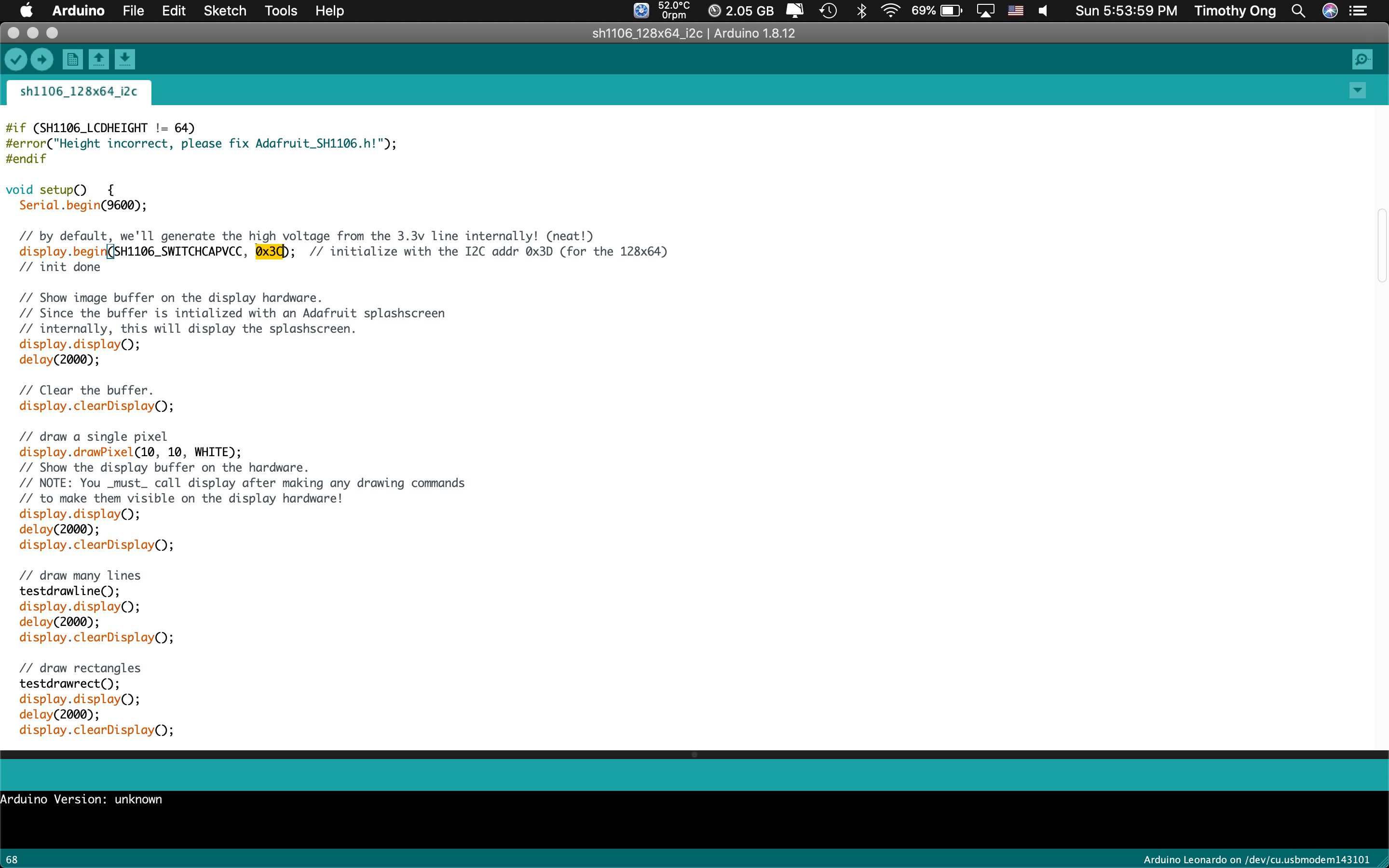Open the Sketch menu
The image size is (1389, 868).
pyautogui.click(x=224, y=10)
